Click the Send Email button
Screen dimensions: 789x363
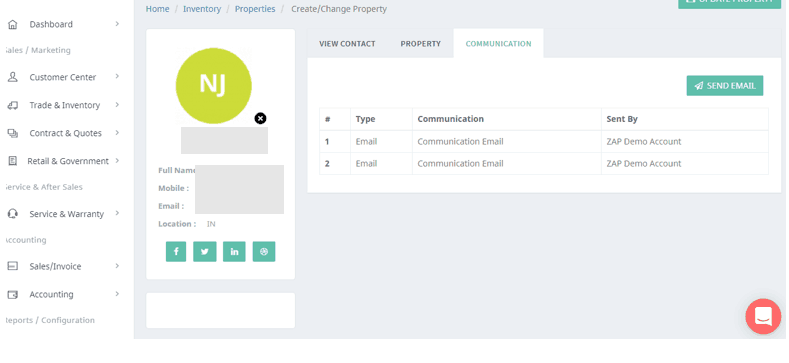[725, 86]
